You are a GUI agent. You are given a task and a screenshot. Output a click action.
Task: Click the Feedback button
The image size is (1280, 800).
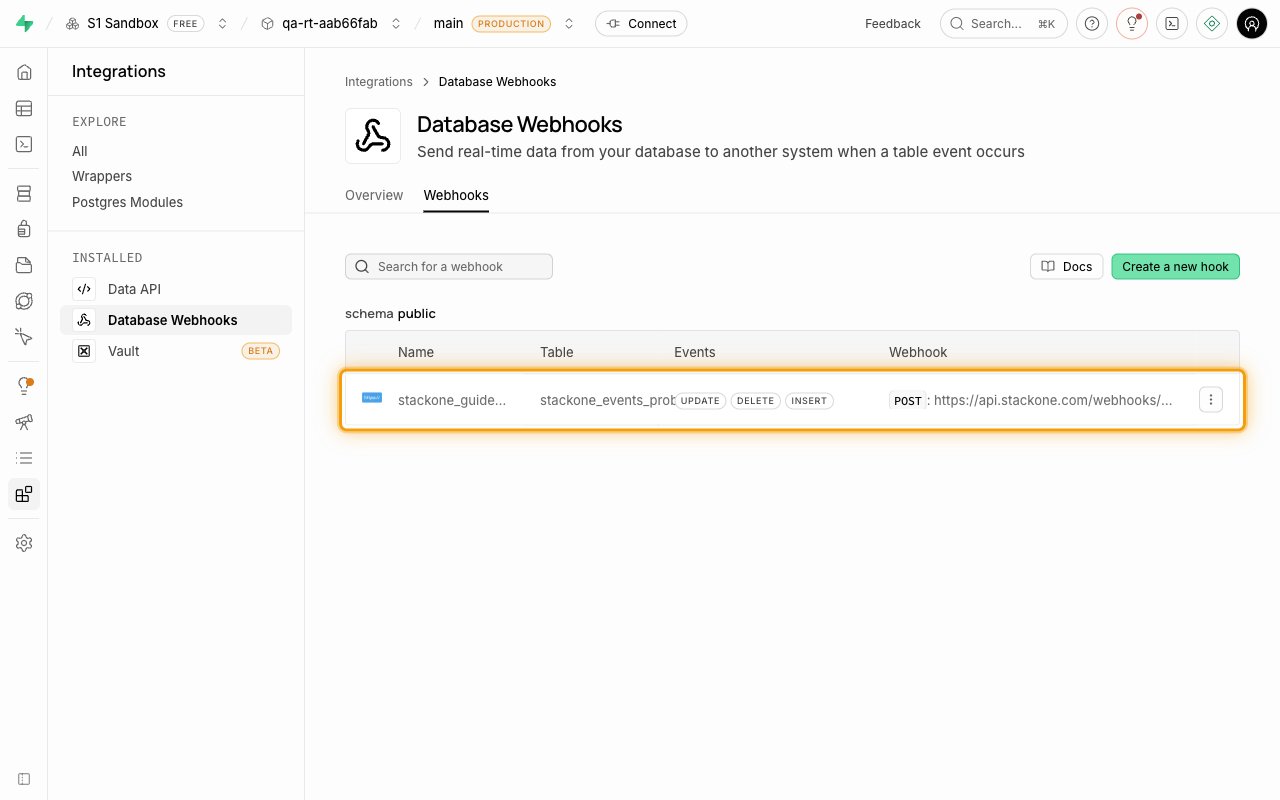point(893,24)
